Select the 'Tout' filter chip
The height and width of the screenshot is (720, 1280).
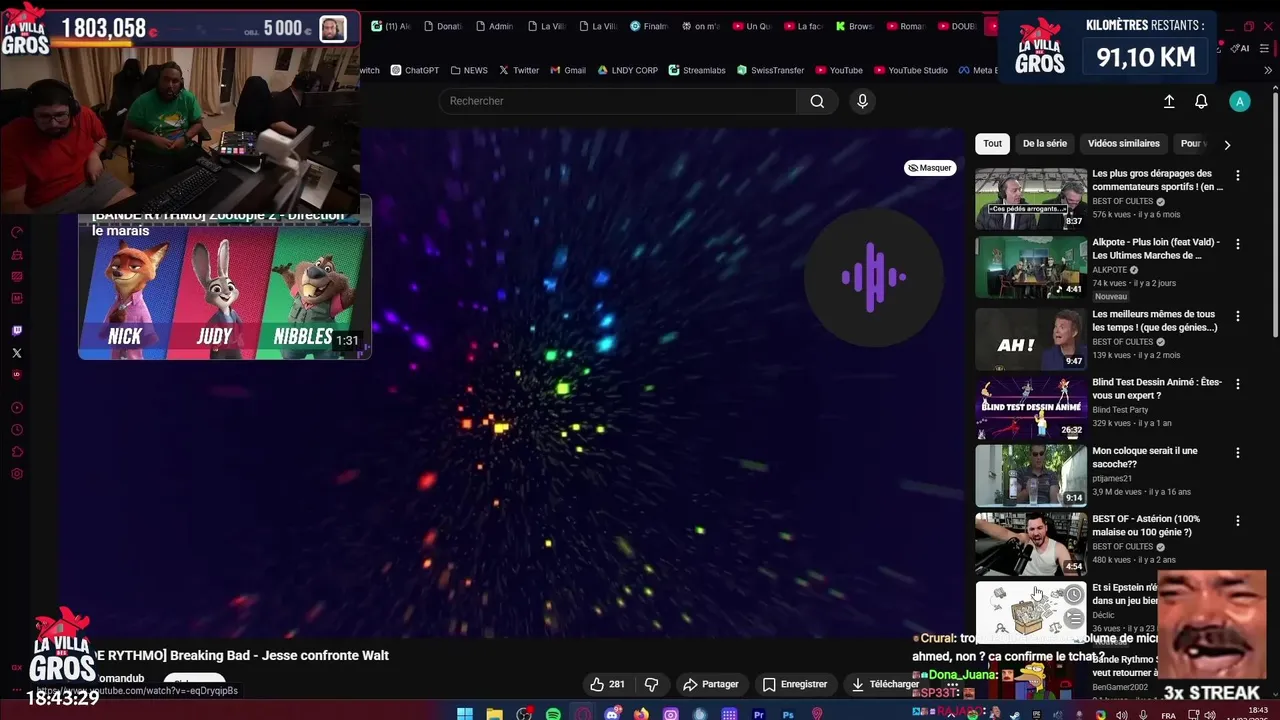[x=992, y=143]
